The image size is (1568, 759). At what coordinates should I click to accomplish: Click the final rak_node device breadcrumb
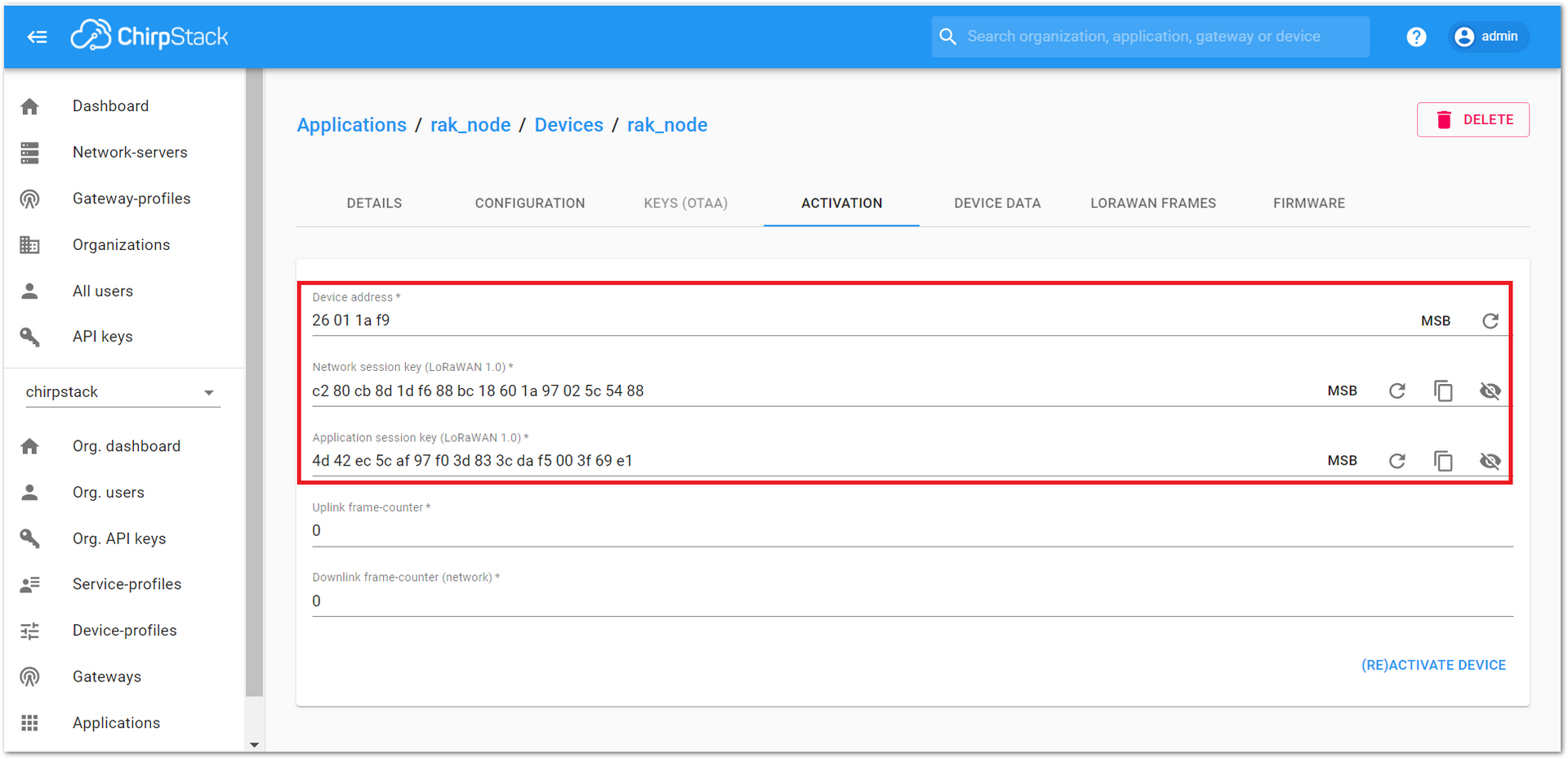click(667, 125)
